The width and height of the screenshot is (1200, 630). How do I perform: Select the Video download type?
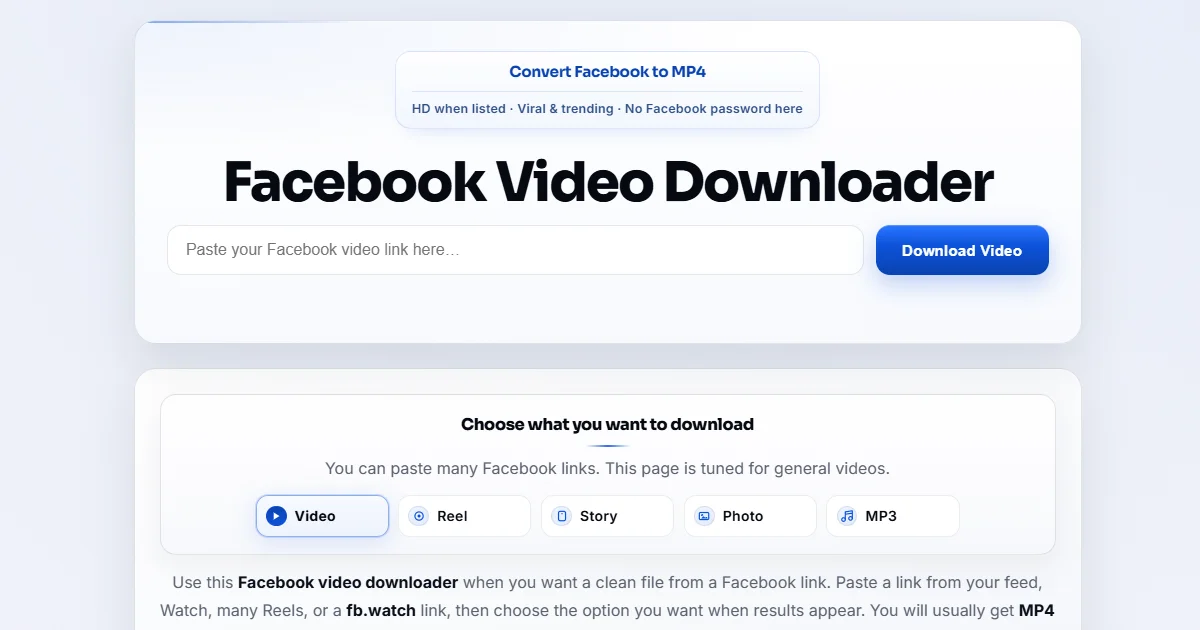(322, 516)
